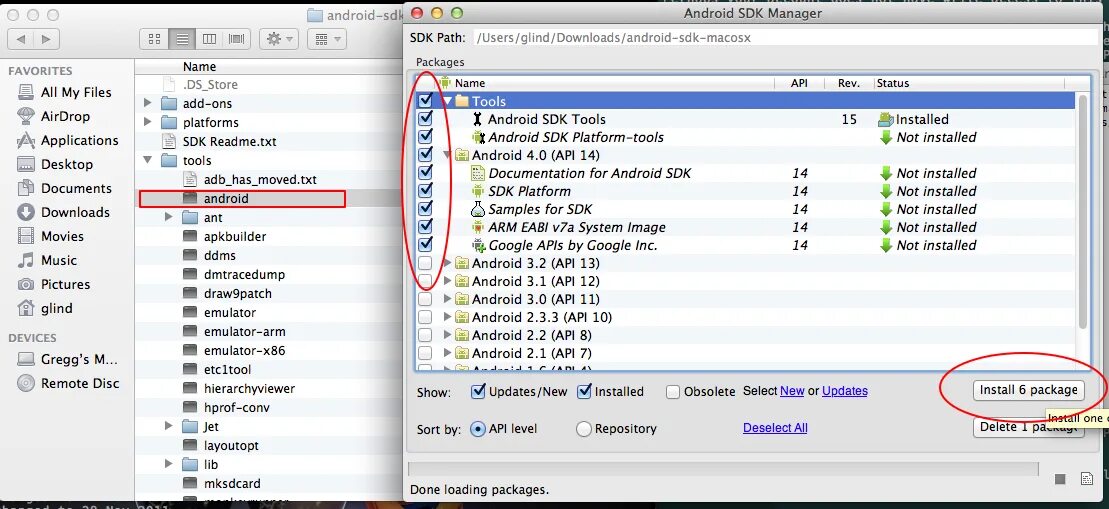
Task: Collapse the Tools package group
Action: point(447,101)
